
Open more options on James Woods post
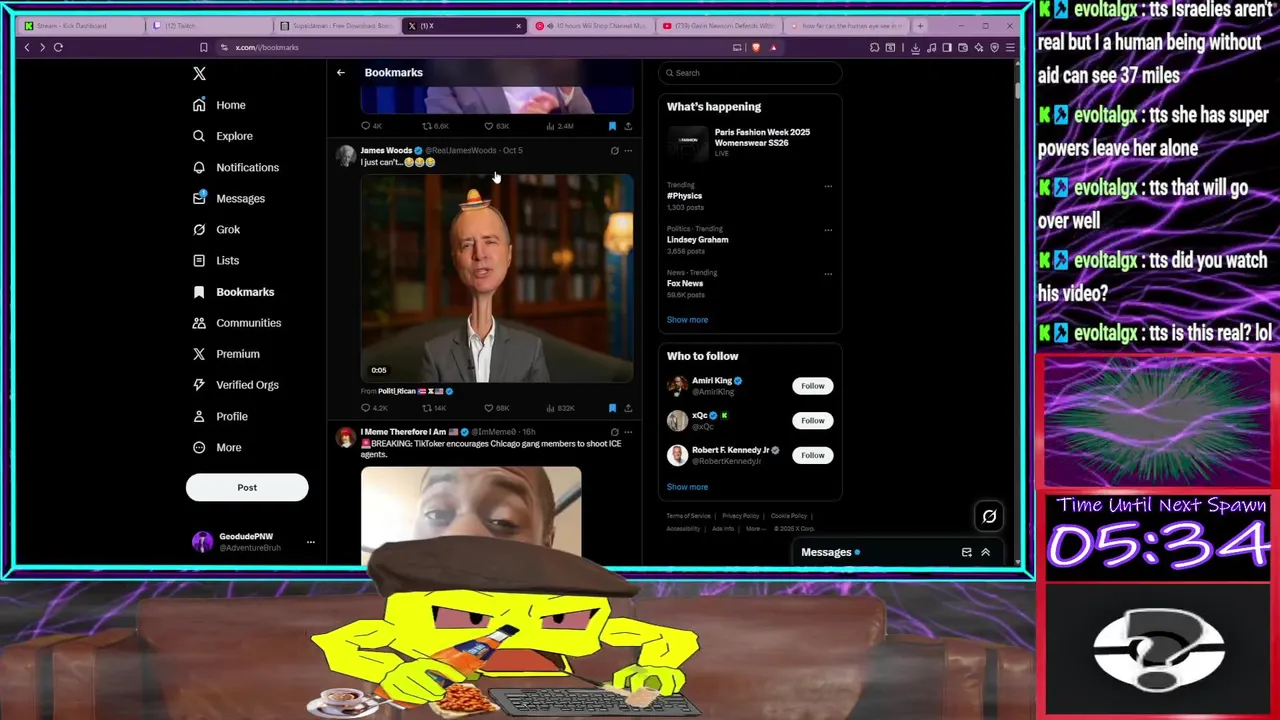point(628,151)
